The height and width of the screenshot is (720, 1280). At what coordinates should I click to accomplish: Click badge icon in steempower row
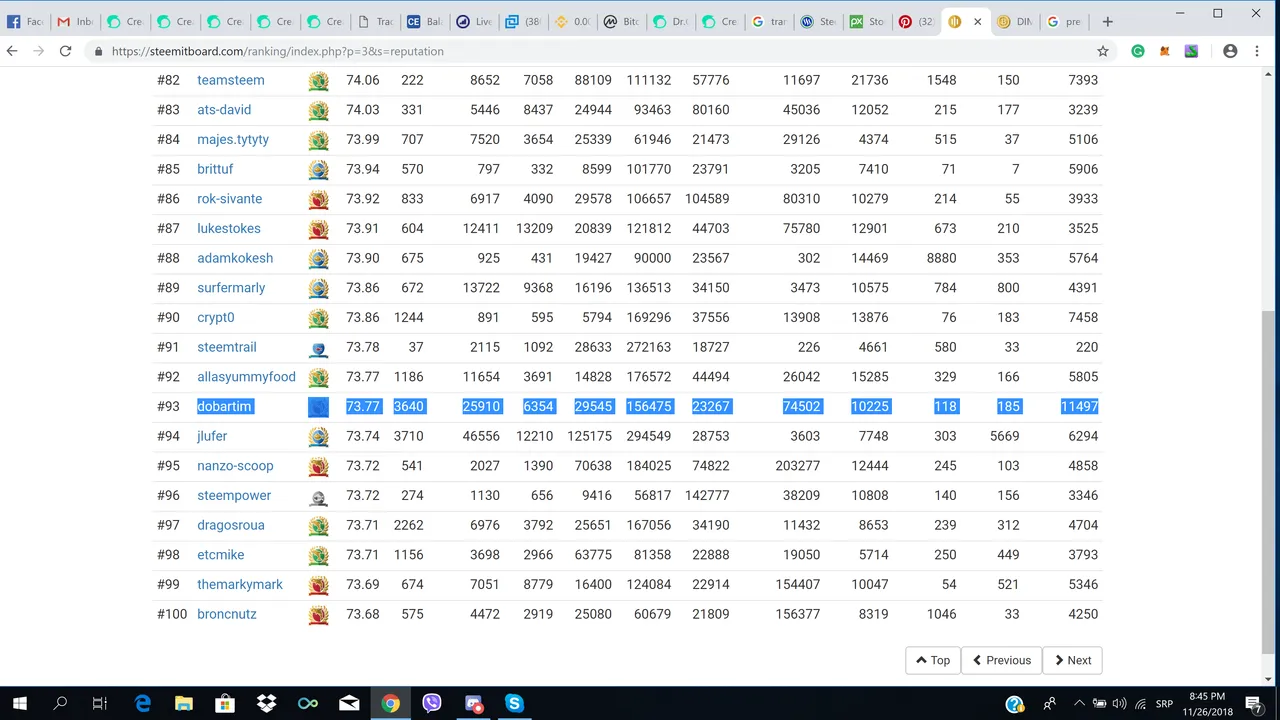click(318, 496)
